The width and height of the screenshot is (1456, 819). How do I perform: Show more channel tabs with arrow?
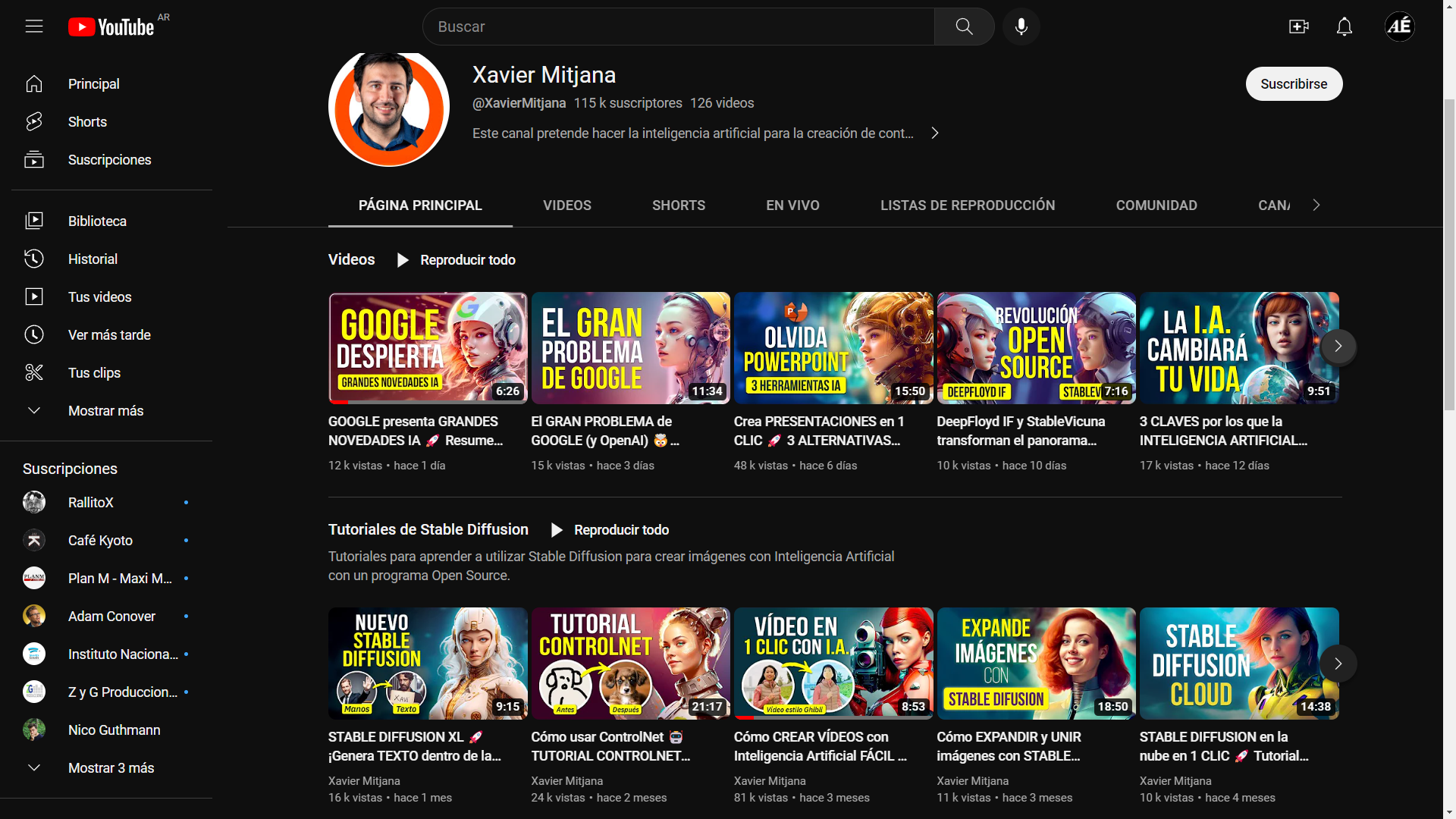[x=1316, y=206]
